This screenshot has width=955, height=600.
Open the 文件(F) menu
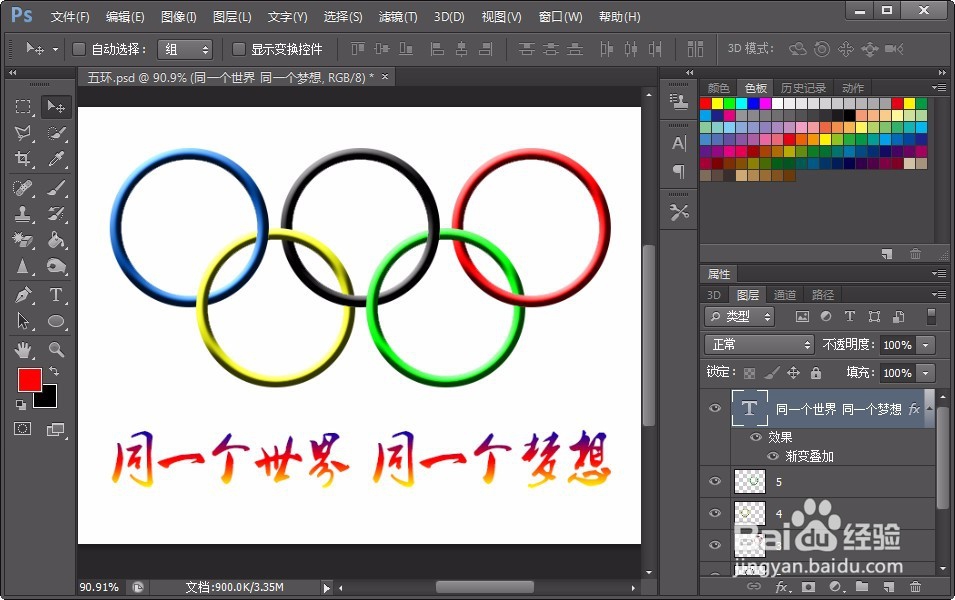tap(70, 17)
